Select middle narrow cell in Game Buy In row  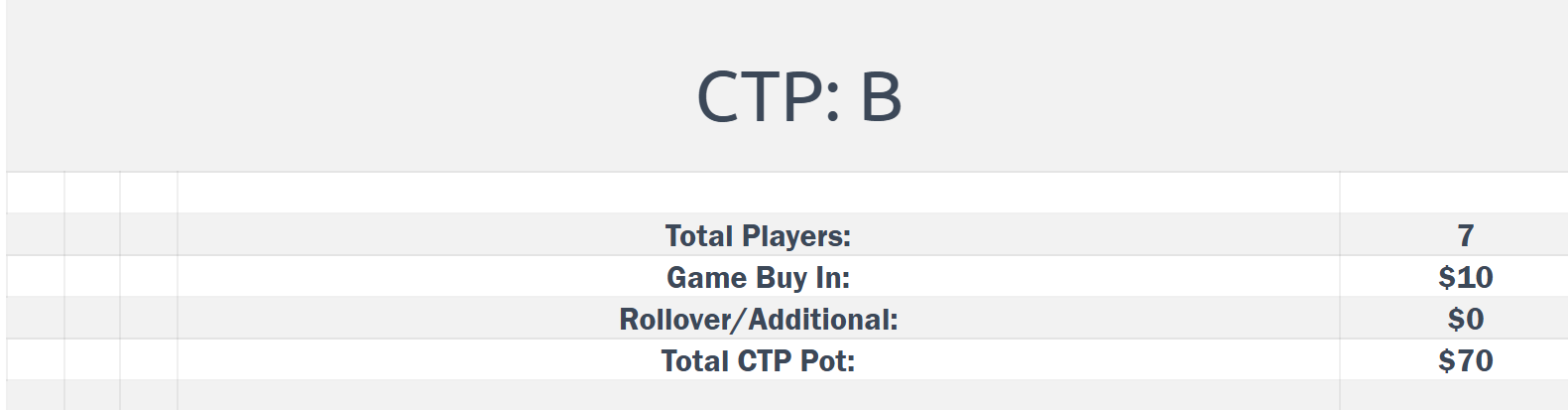[92, 277]
